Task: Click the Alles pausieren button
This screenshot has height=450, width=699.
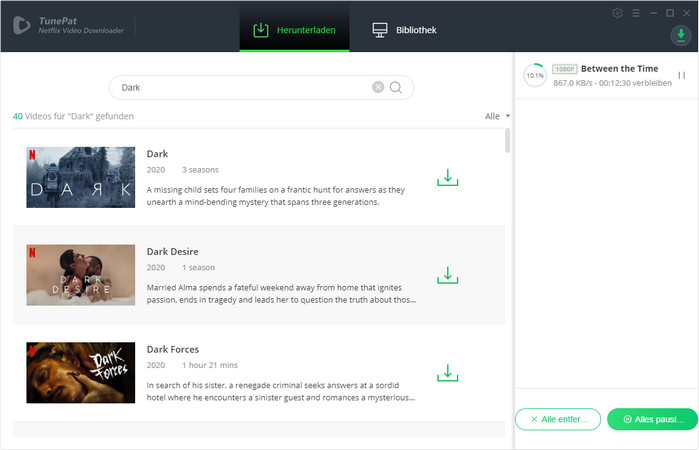Action: (652, 419)
